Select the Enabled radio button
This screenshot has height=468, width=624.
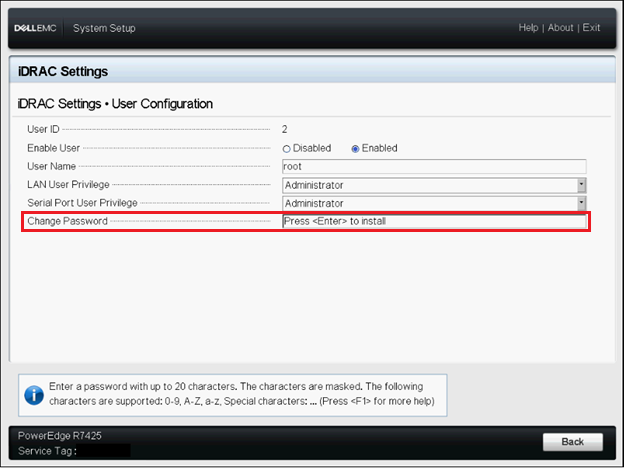(355, 148)
